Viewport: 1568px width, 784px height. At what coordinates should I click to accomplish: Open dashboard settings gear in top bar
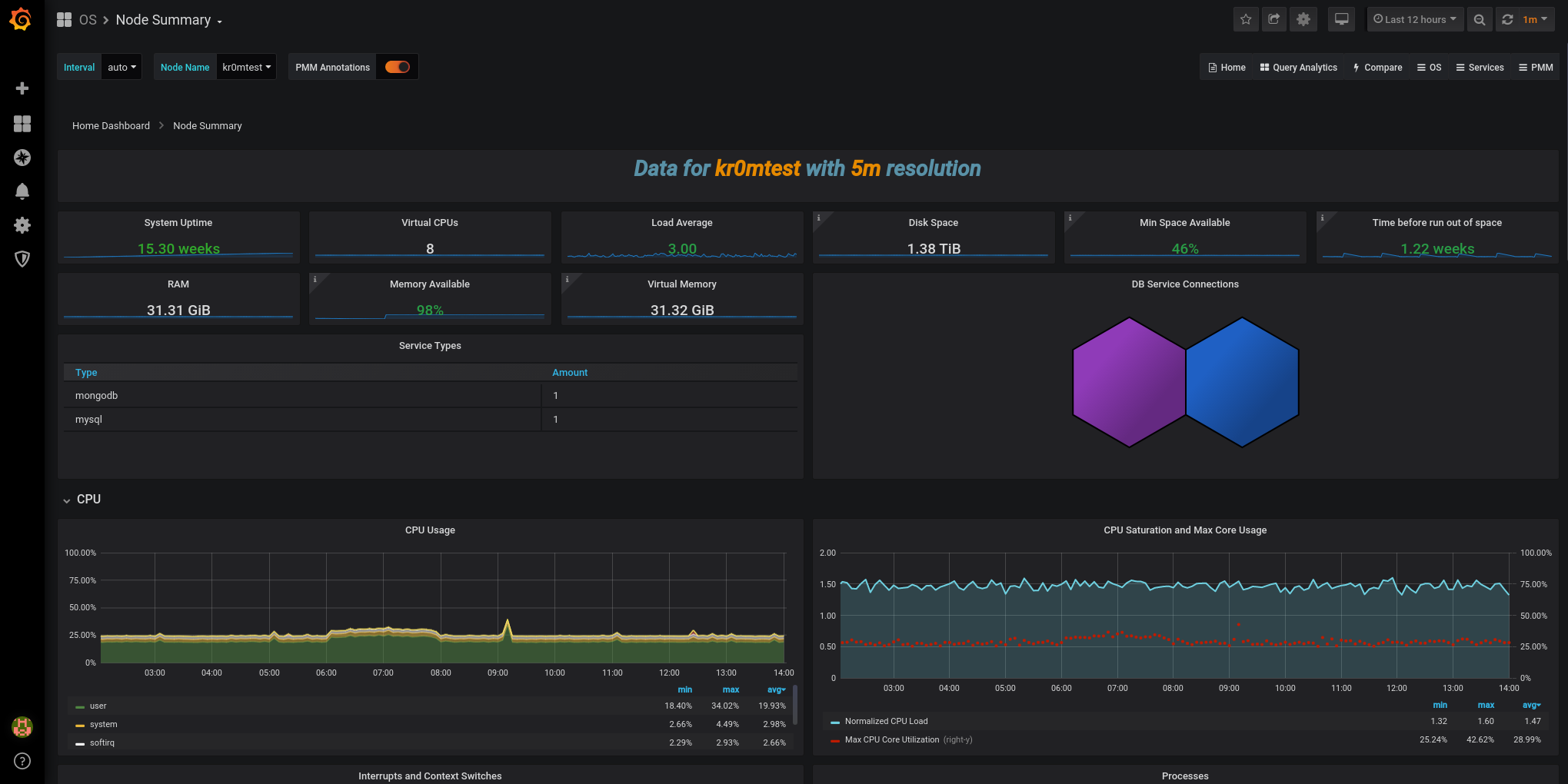pos(1303,19)
